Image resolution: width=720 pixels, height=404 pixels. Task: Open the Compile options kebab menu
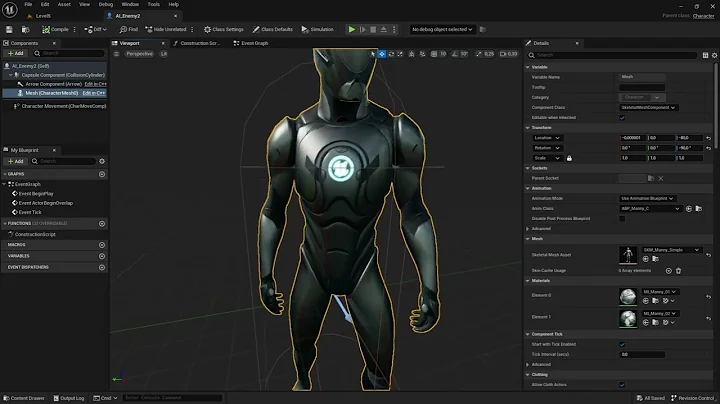[x=74, y=29]
